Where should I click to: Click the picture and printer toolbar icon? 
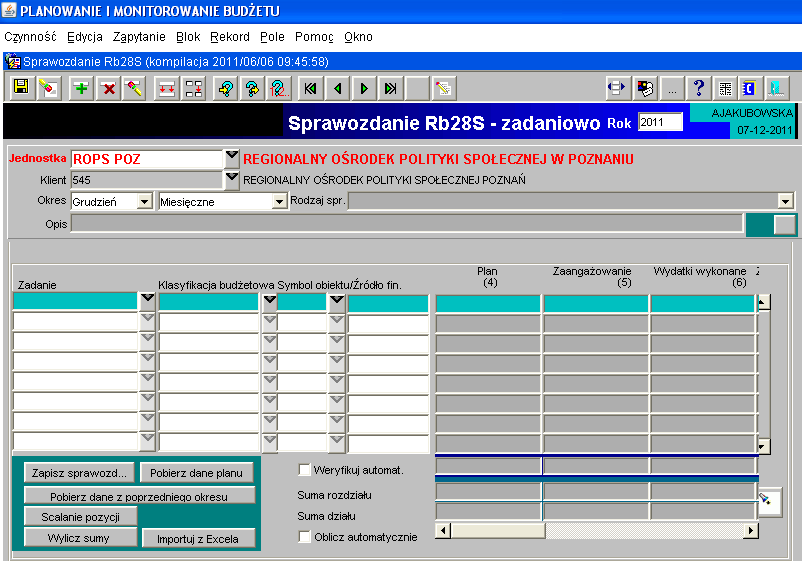coord(645,88)
